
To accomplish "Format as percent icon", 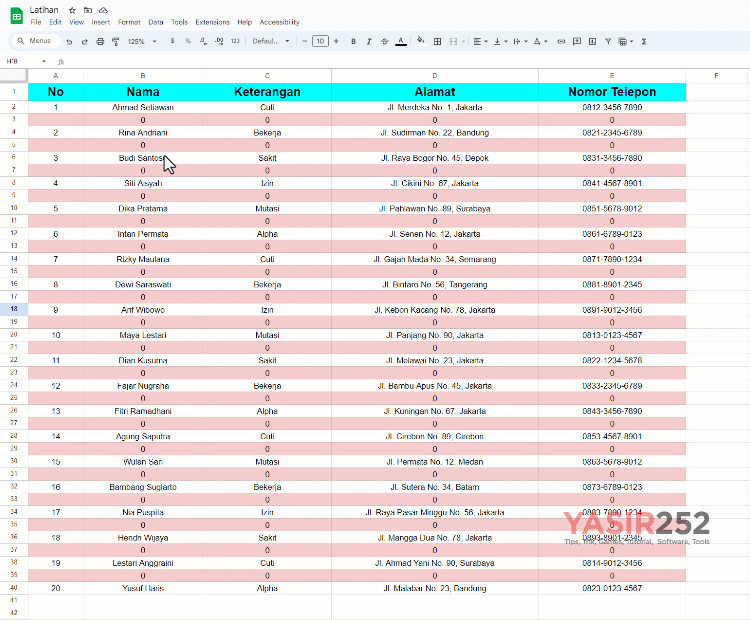I will (x=188, y=41).
